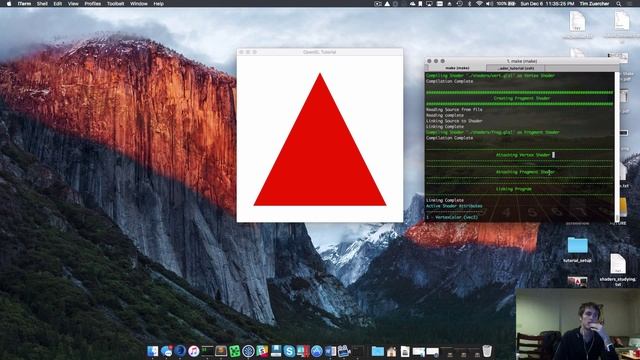
Task: Open the iTerm terminal icon in the Dock
Action: 207,351
